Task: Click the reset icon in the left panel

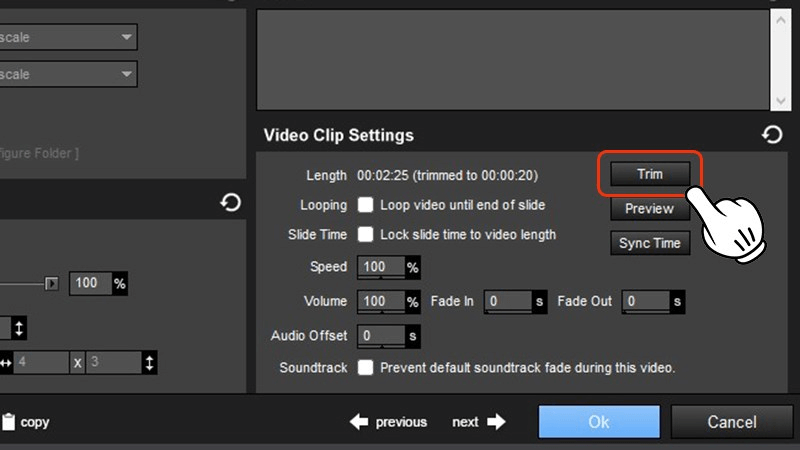Action: point(230,203)
